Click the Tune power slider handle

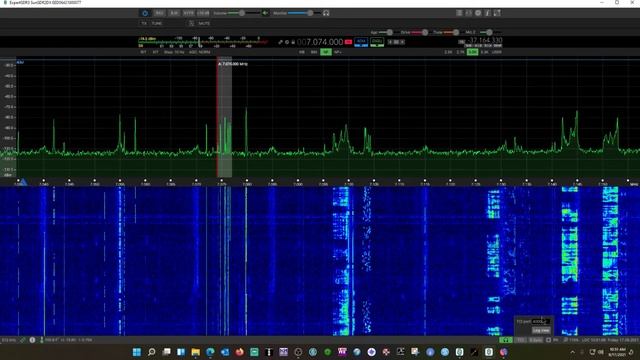tap(456, 32)
